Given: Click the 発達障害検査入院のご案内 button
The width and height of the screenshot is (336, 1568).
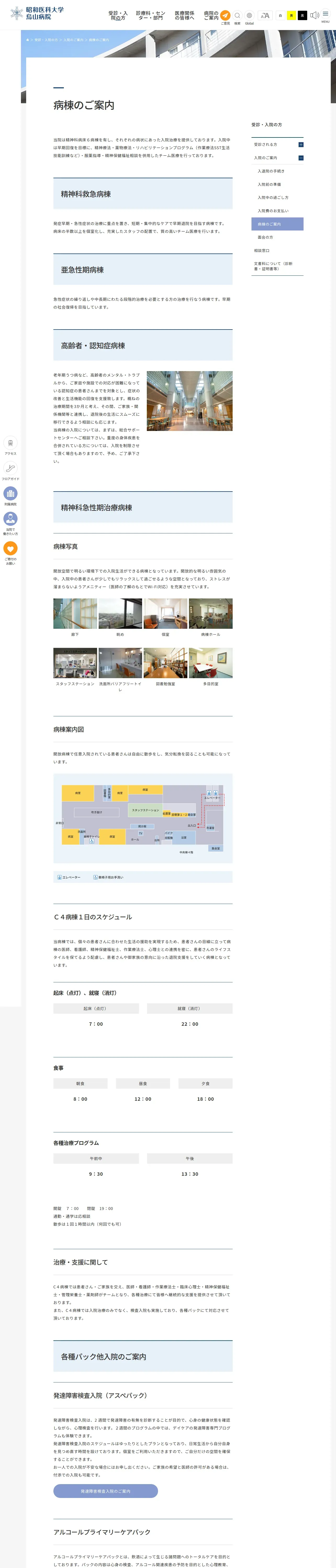Looking at the screenshot, I should point(105,1491).
